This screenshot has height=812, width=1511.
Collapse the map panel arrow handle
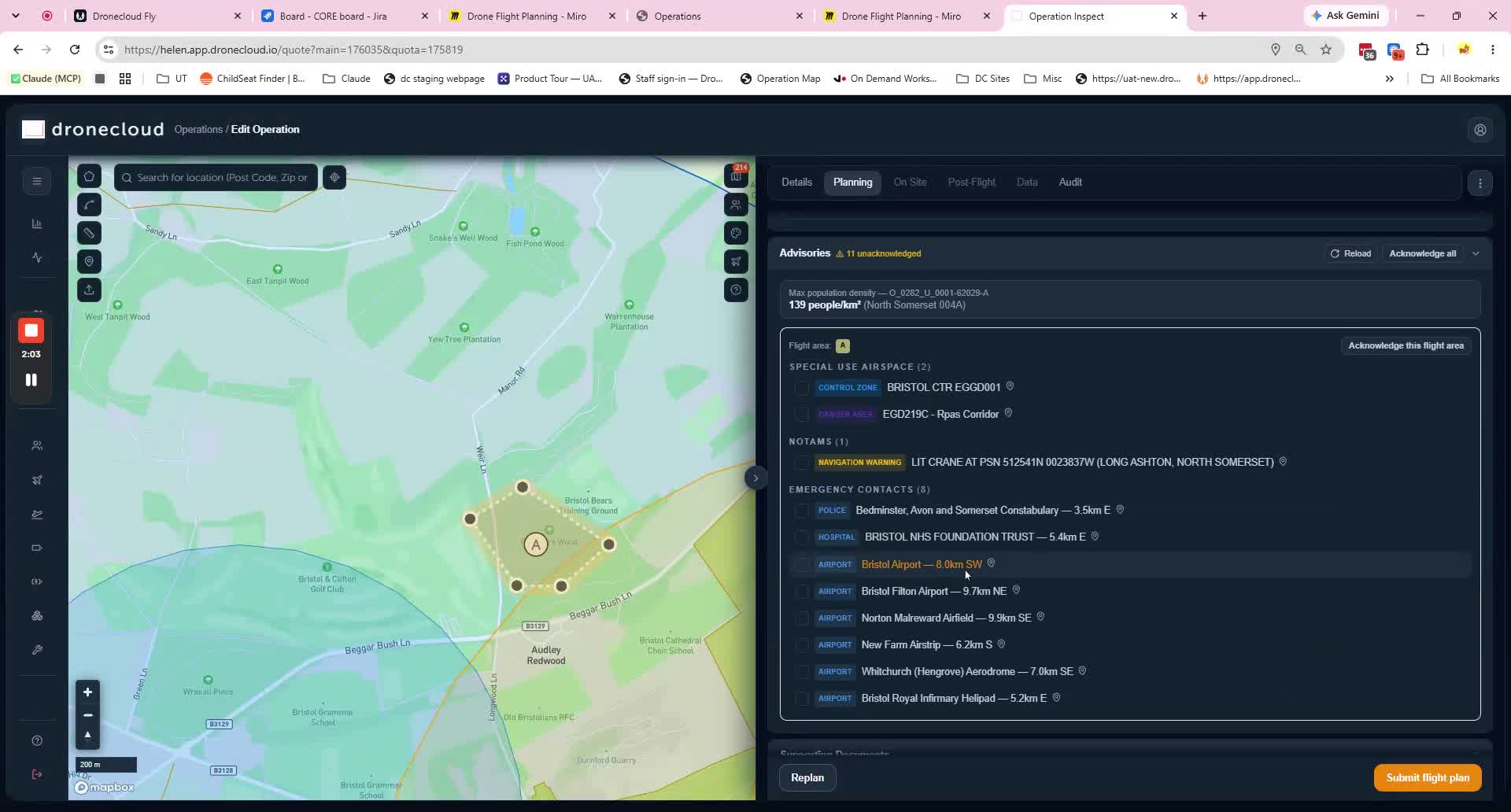coord(755,478)
